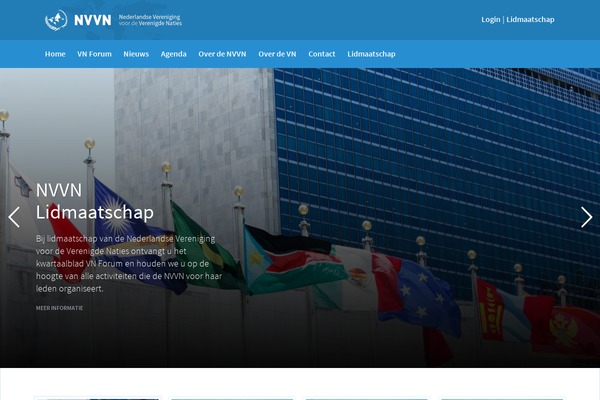The width and height of the screenshot is (600, 400).
Task: Open the Over de VN menu item
Action: pyautogui.click(x=277, y=54)
